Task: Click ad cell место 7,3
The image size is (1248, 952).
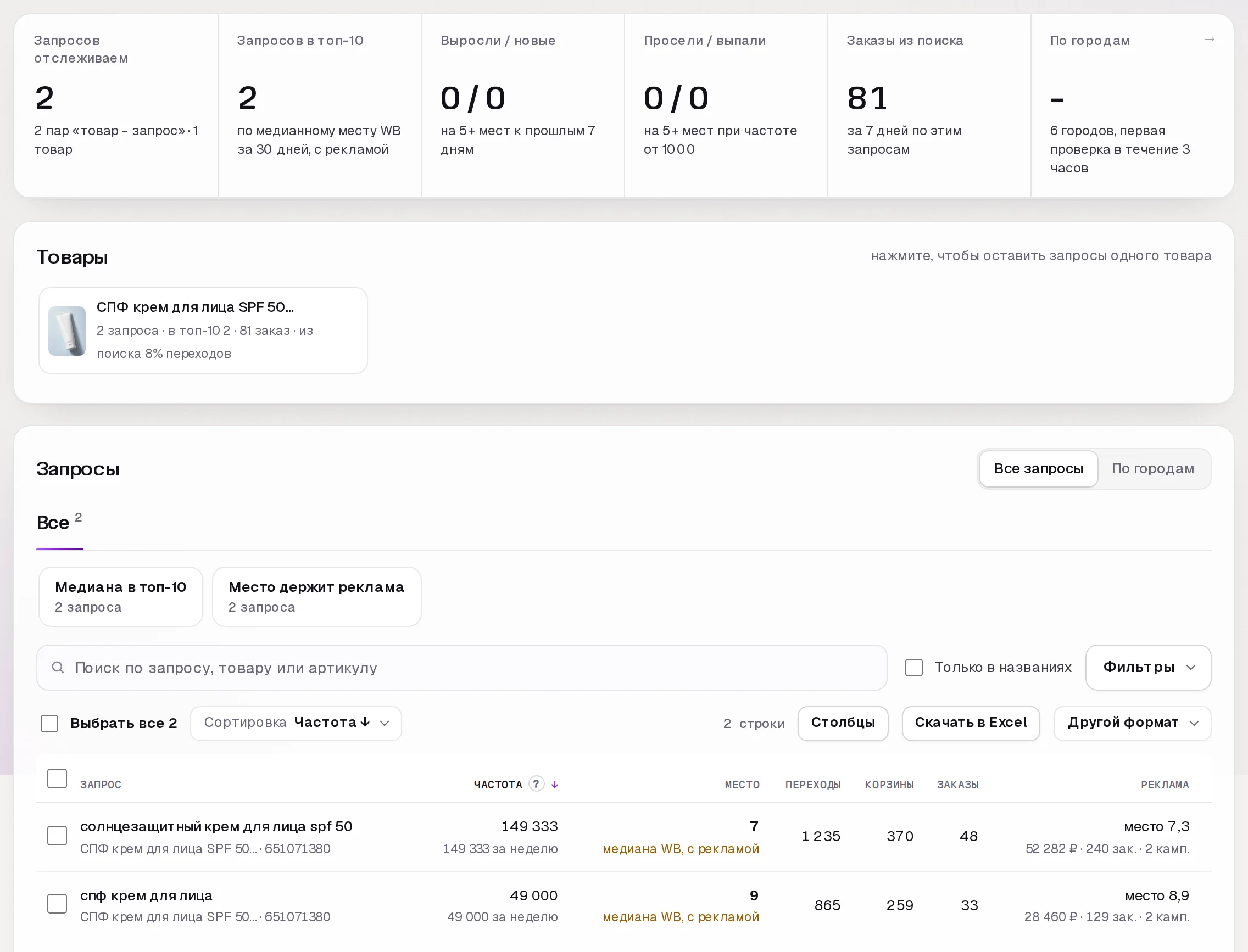Action: (1156, 827)
